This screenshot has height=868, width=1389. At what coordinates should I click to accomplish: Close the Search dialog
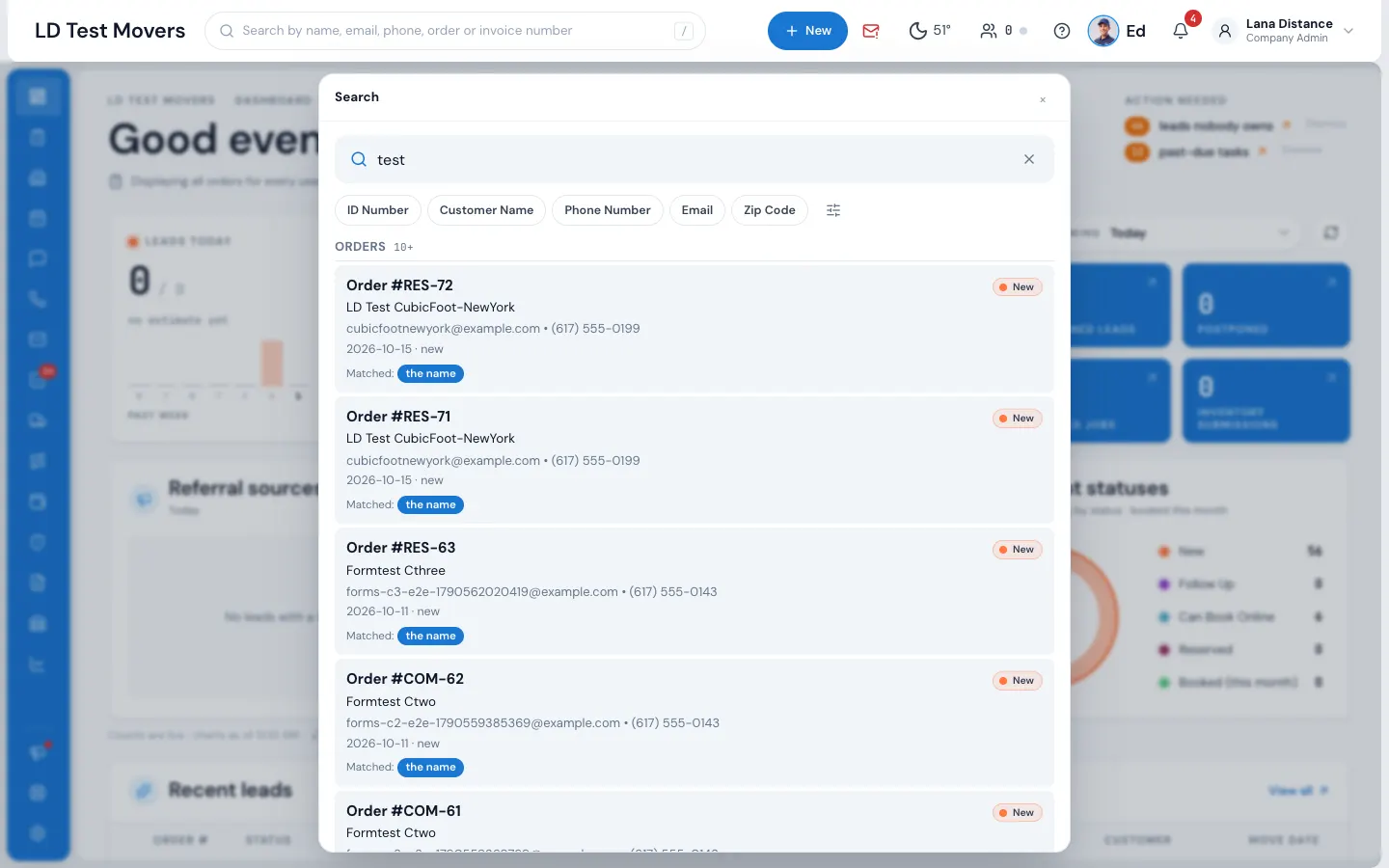click(x=1043, y=99)
